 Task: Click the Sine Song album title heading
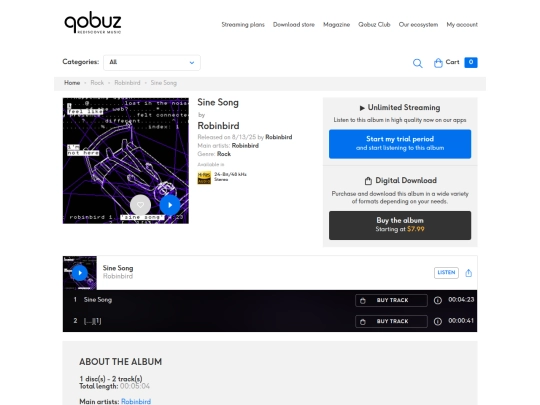tap(218, 102)
